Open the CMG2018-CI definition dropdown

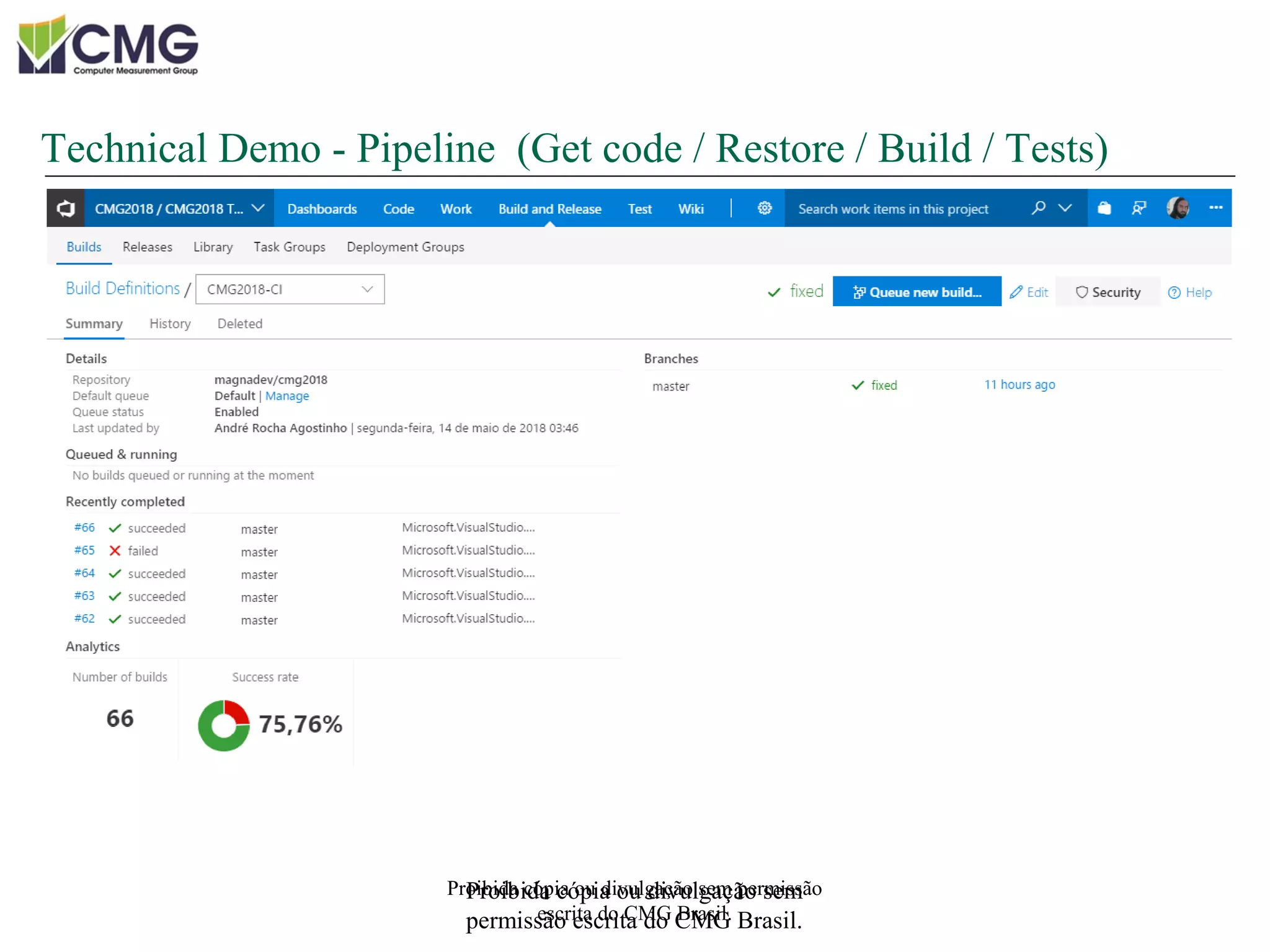290,289
